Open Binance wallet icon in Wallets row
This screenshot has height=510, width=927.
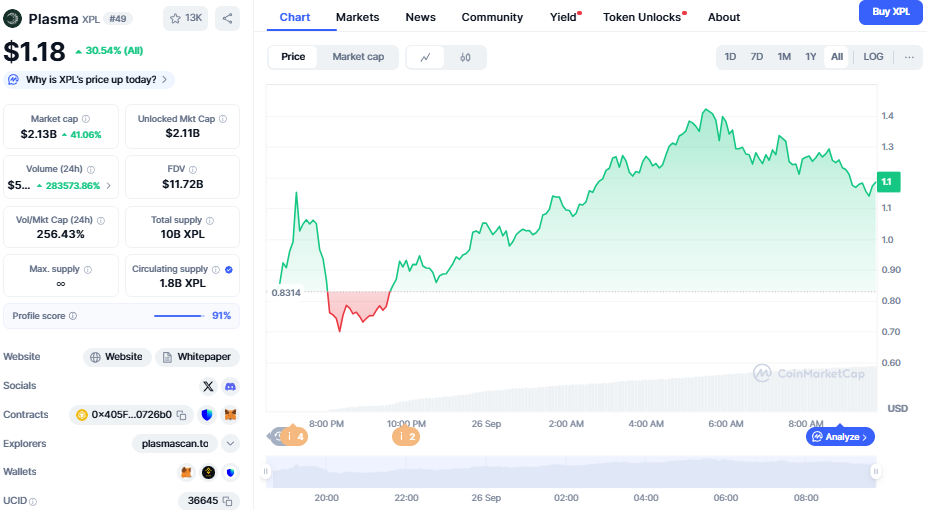pos(208,472)
